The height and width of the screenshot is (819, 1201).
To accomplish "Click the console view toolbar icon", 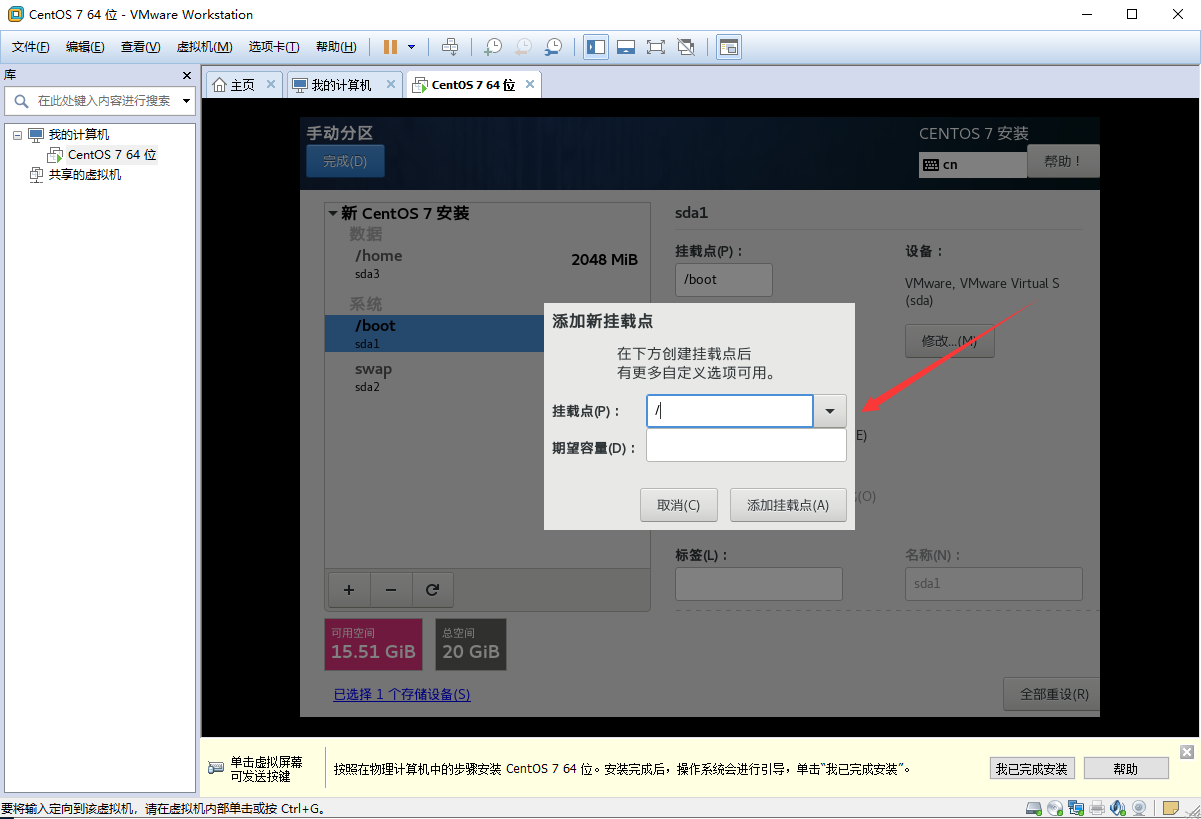I will point(729,47).
